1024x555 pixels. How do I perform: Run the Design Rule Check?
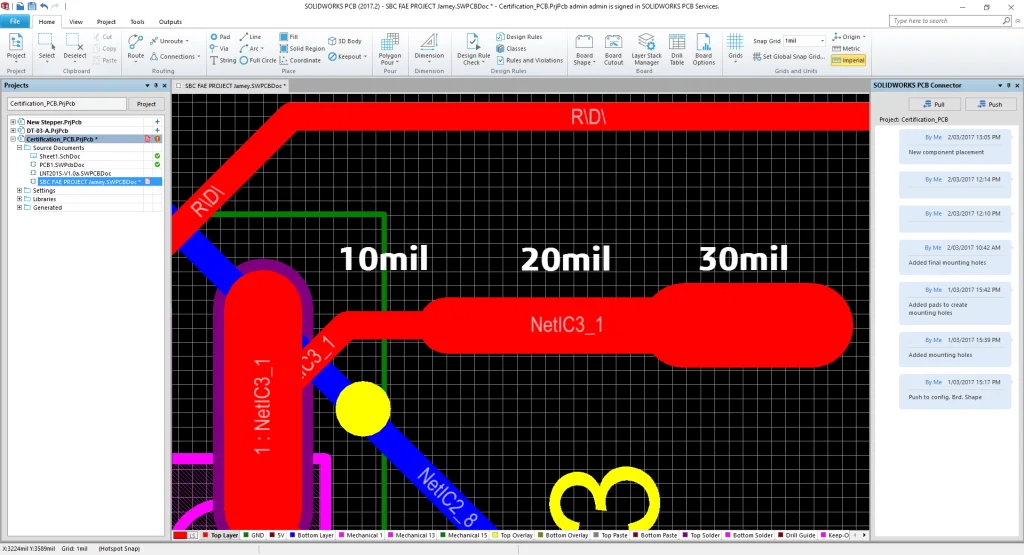click(472, 47)
